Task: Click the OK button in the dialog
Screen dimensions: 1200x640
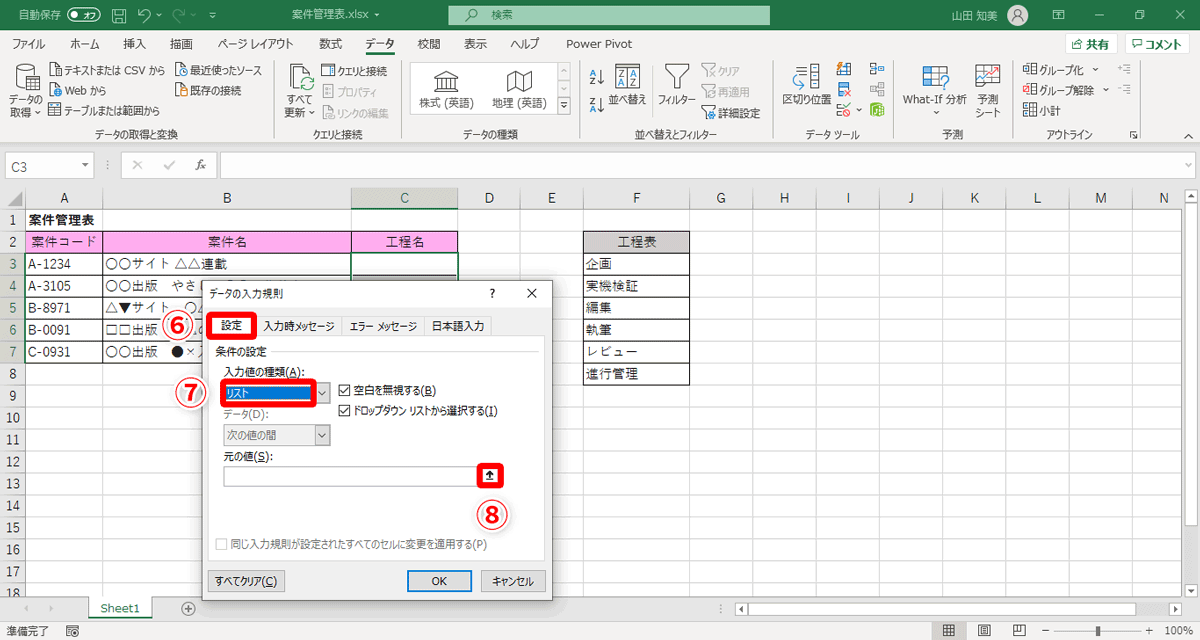Action: click(438, 580)
